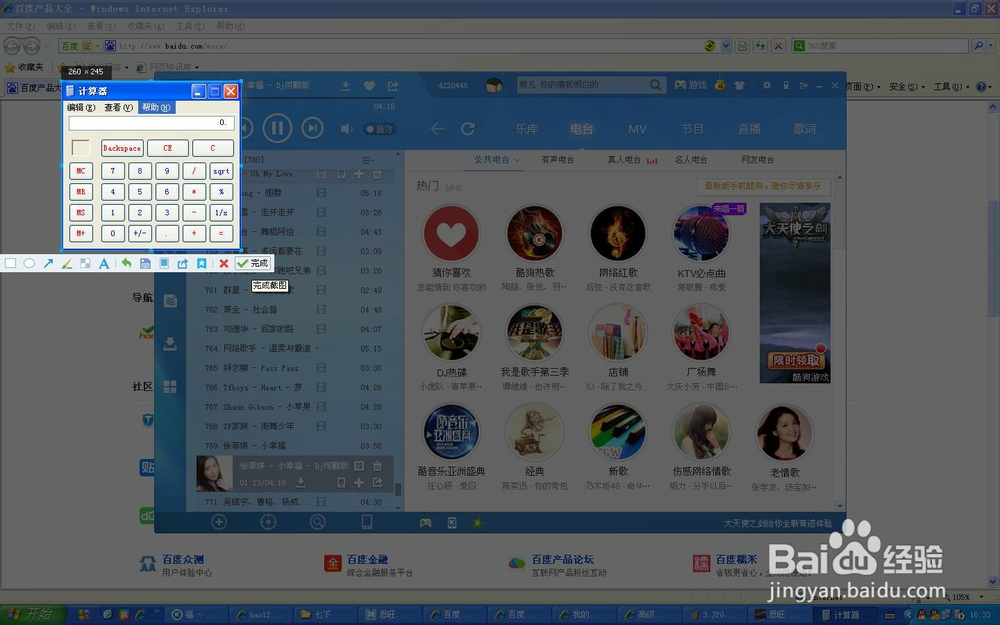Switch to the MV tab in the player
This screenshot has width=1000, height=625.
point(637,129)
